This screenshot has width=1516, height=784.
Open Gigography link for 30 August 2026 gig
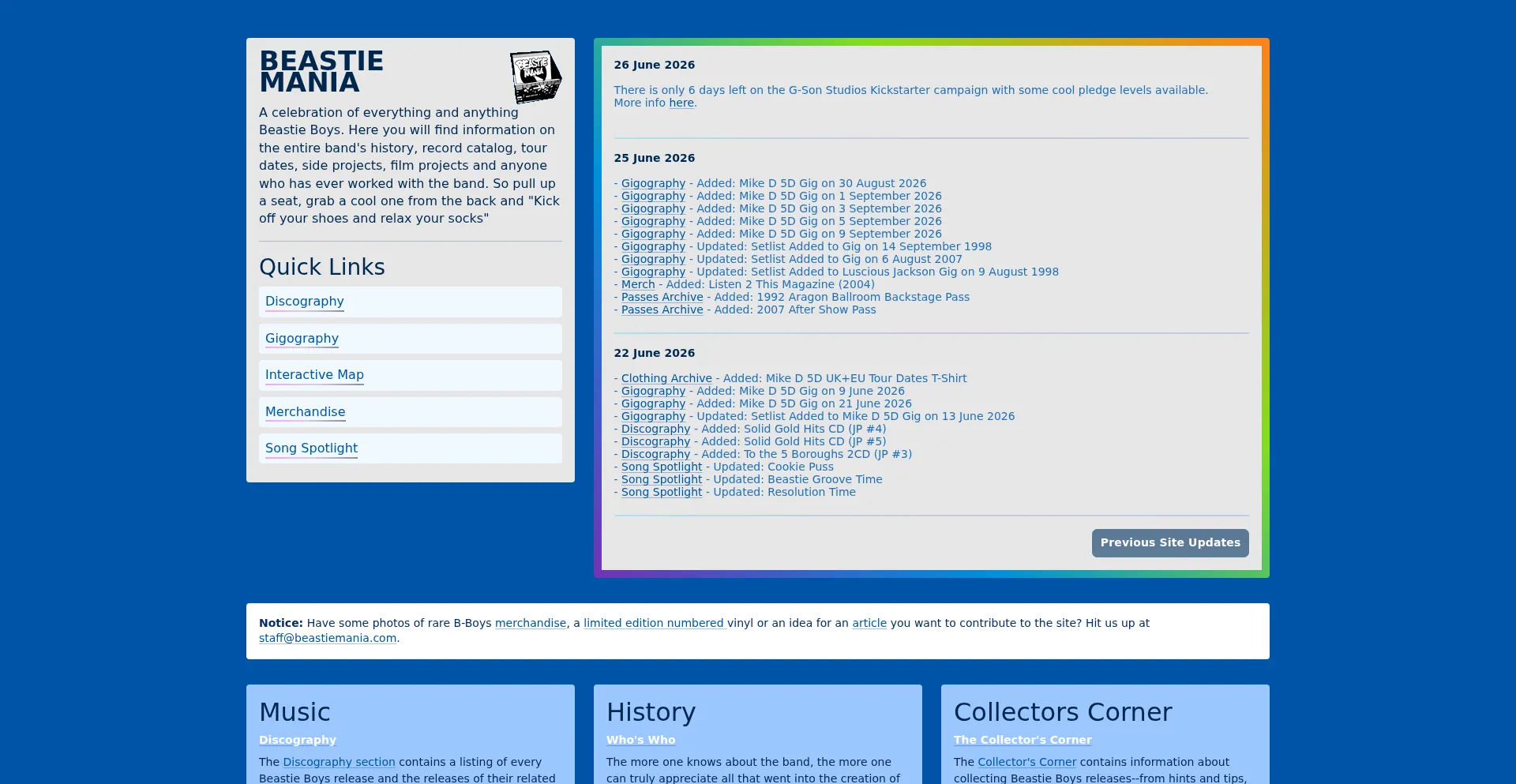[x=653, y=184]
